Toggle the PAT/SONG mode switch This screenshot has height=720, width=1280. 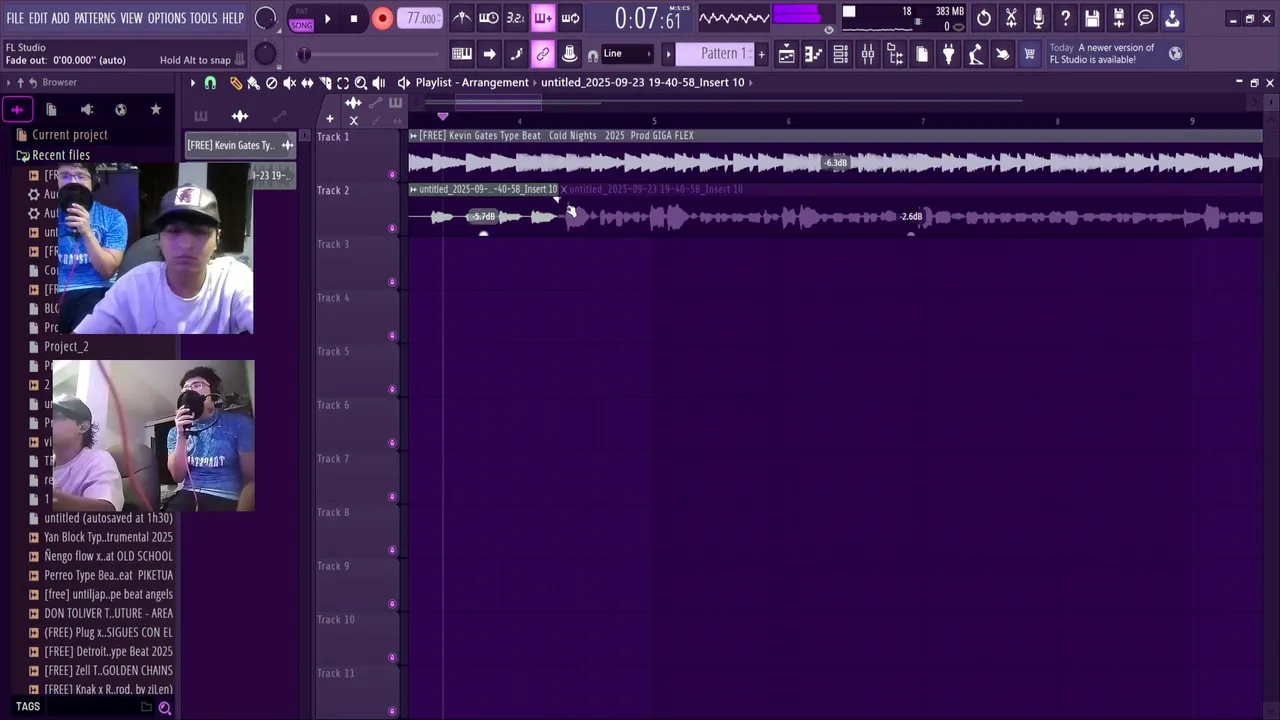coord(301,20)
